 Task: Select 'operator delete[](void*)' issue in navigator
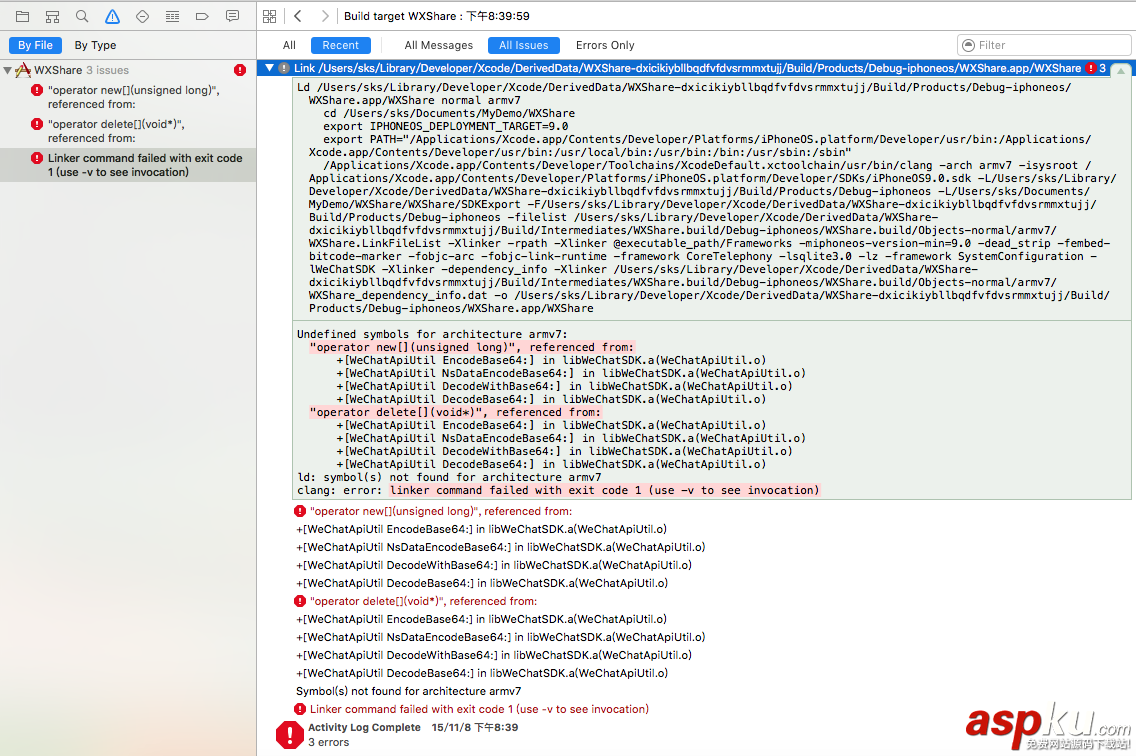tap(128, 131)
